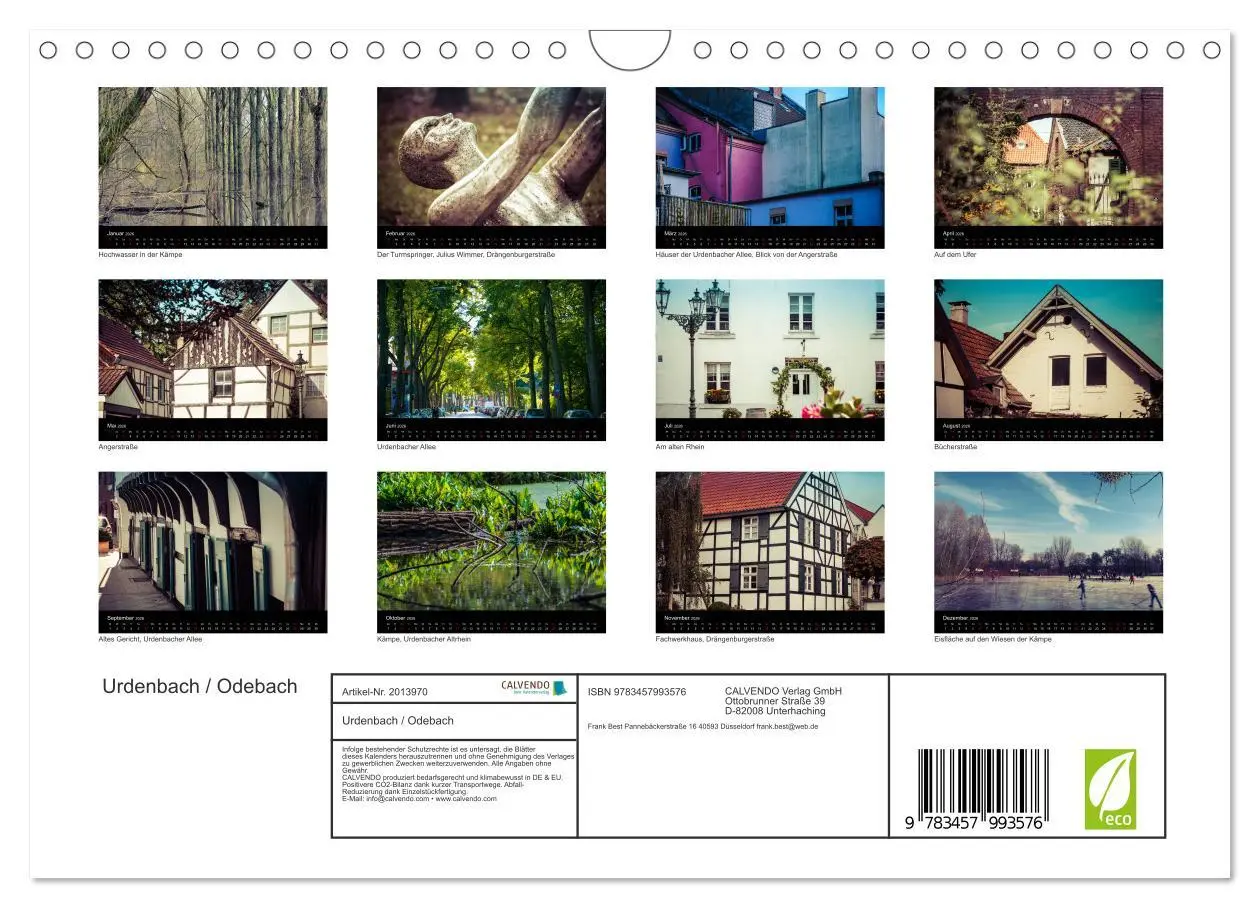
Task: Click caption 'Häuser der Urdenbacher Allee, Blick von der Angerstraße'
Action: click(747, 255)
